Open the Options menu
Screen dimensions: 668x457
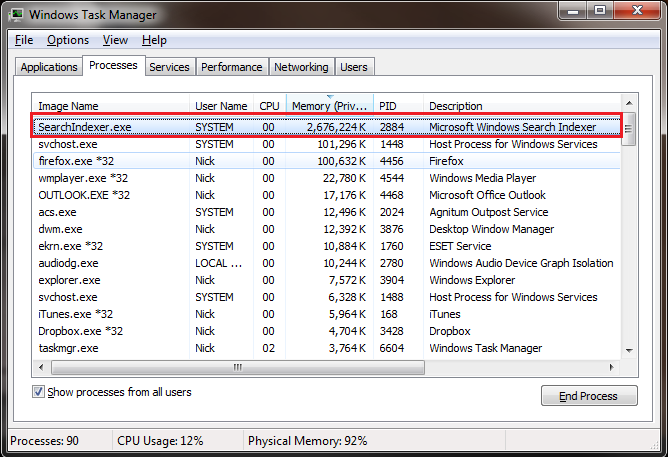(x=68, y=40)
